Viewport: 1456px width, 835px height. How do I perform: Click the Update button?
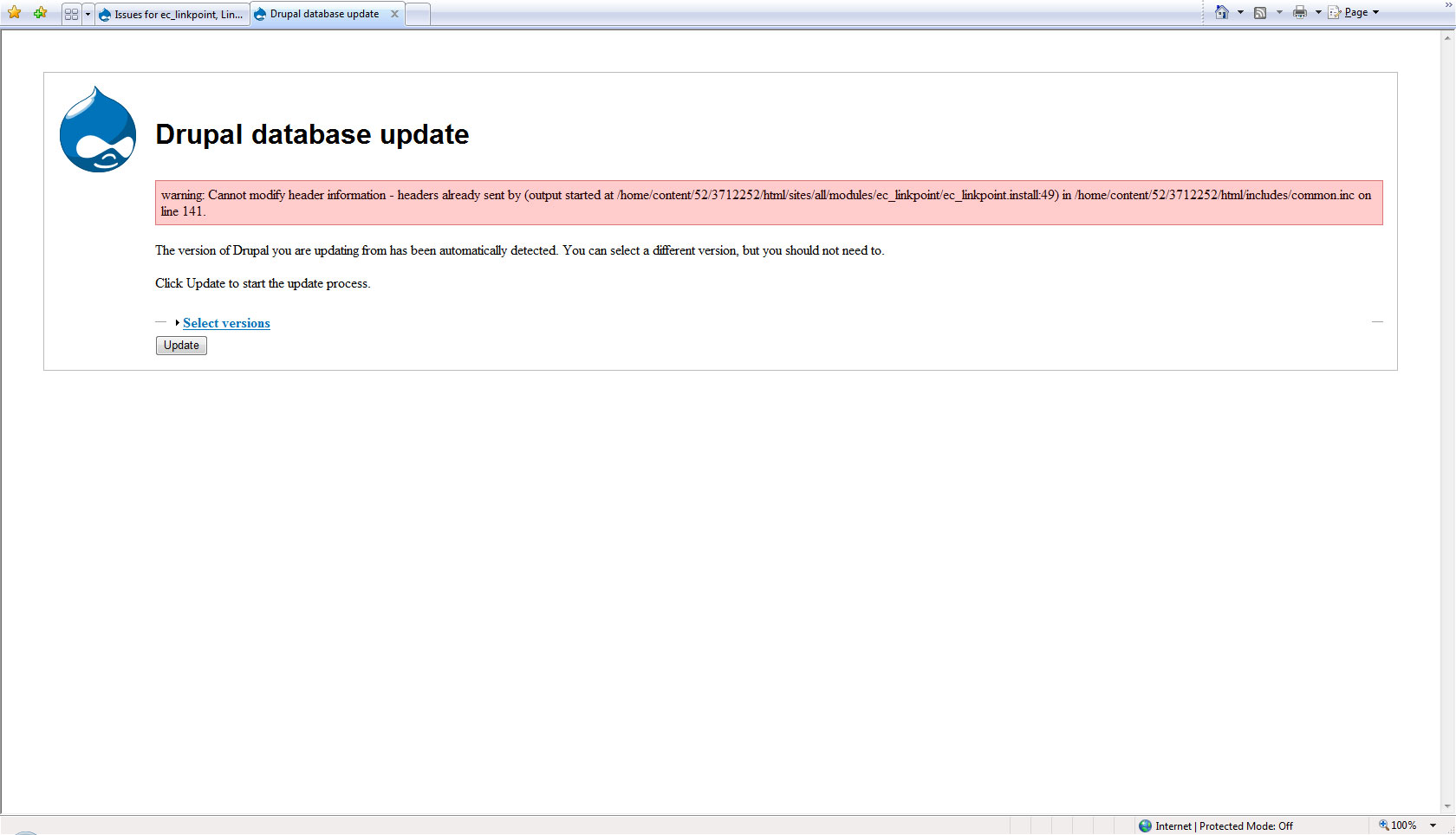[180, 345]
